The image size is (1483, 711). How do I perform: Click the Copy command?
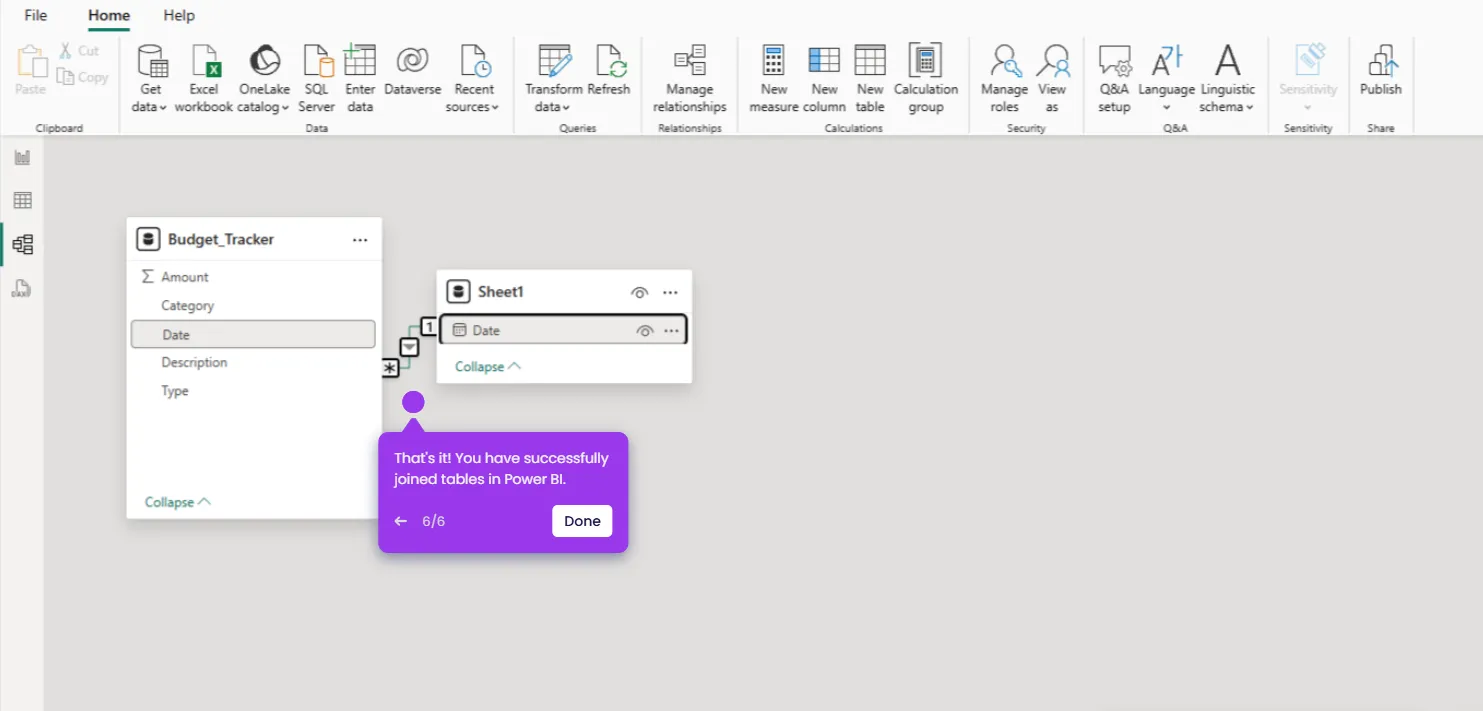pyautogui.click(x=83, y=77)
